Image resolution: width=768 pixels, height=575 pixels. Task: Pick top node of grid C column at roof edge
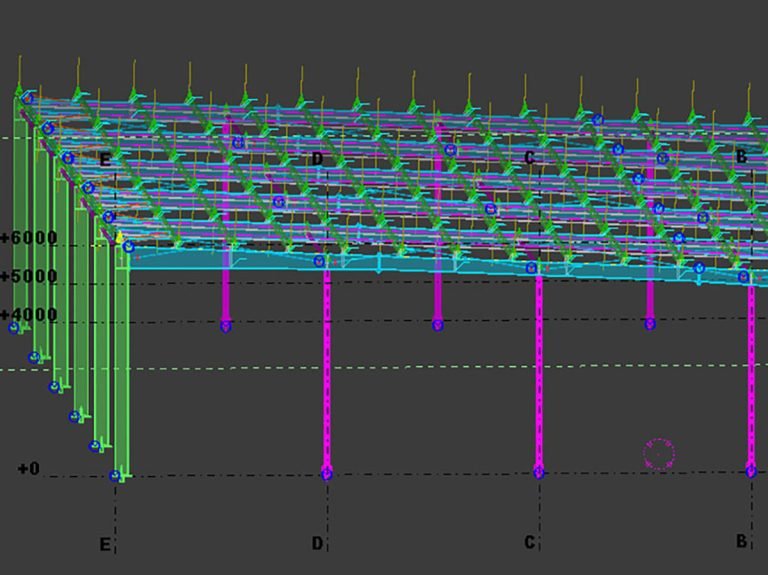[x=531, y=268]
